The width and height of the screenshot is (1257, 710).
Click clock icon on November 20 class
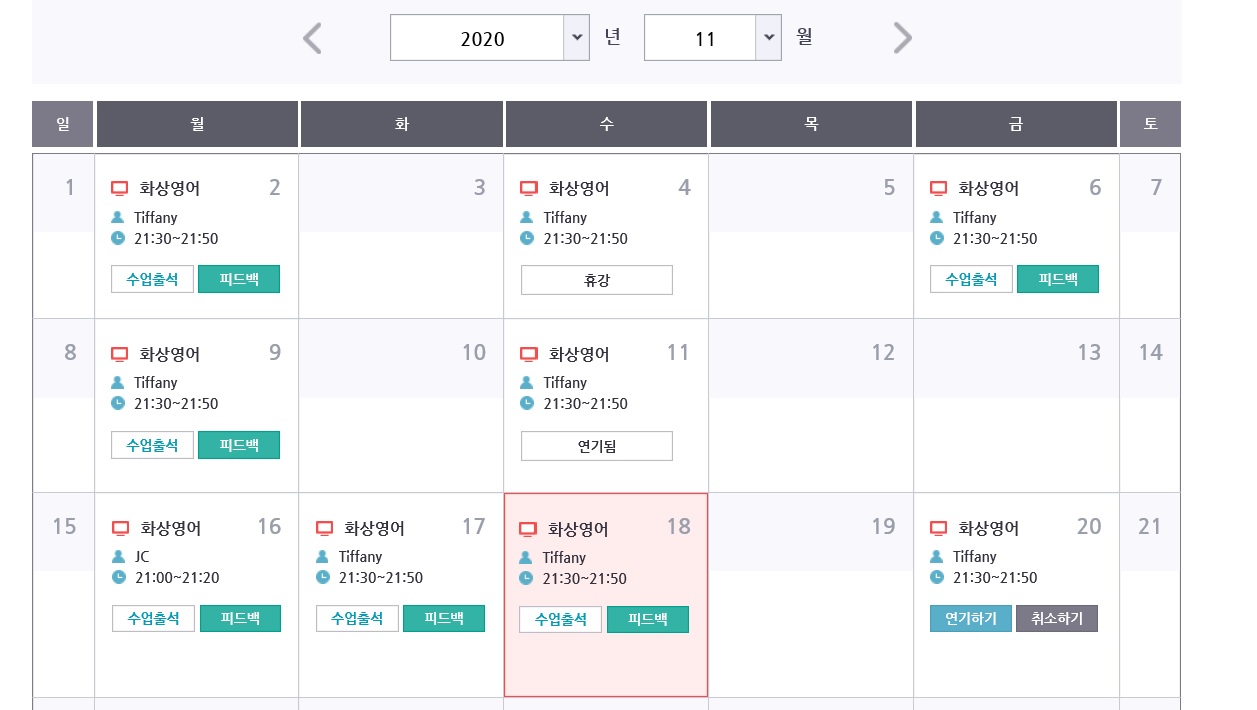[937, 577]
